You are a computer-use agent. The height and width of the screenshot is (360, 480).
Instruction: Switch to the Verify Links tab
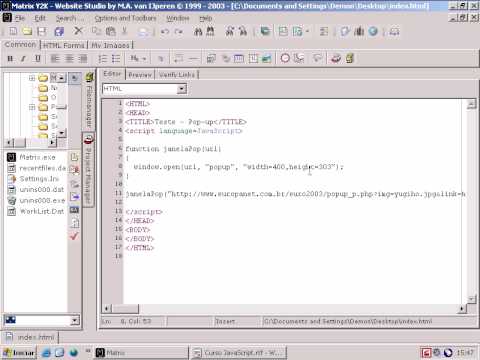177,75
